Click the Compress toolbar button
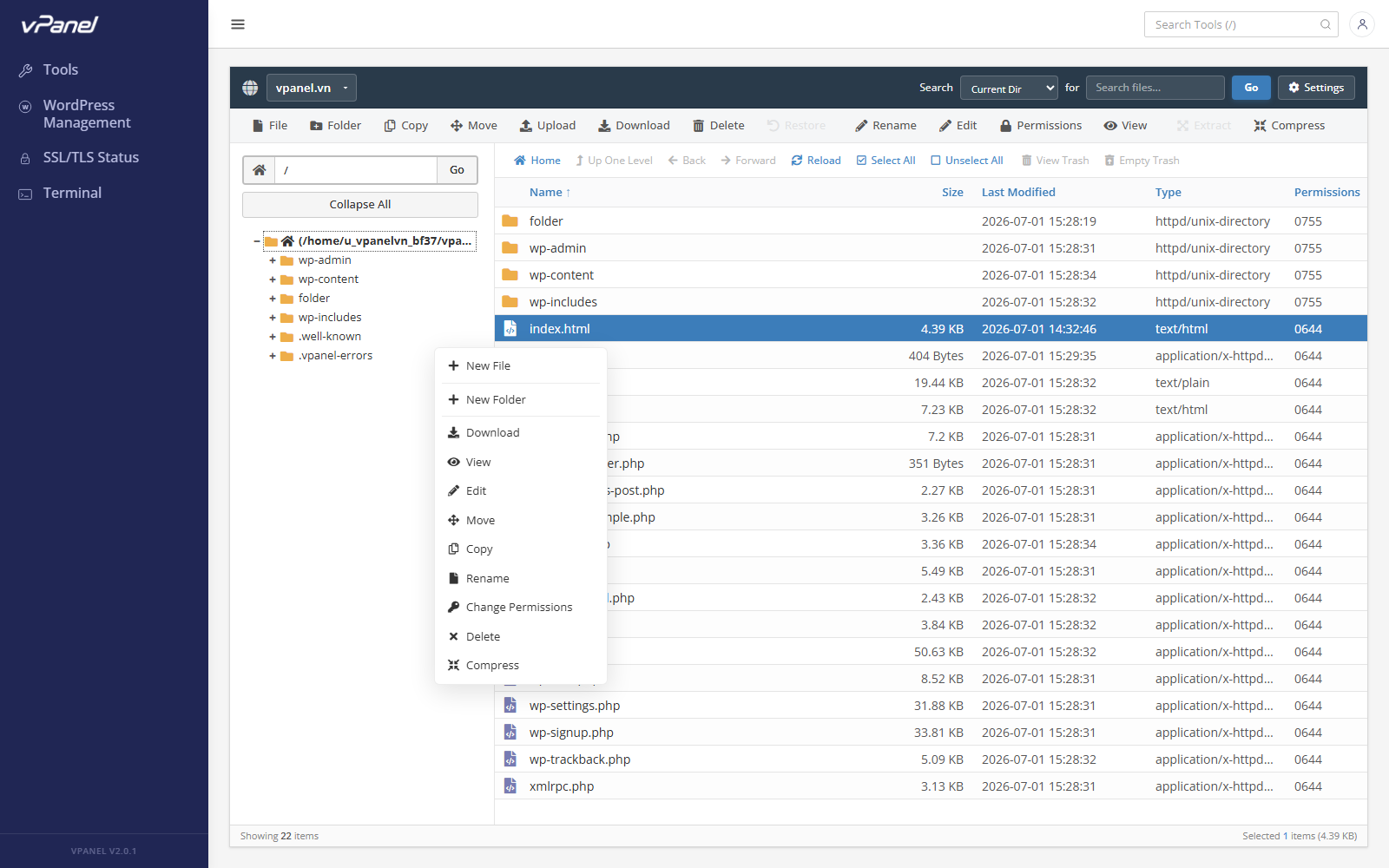Screen dimensions: 1389x868 coord(1289,126)
